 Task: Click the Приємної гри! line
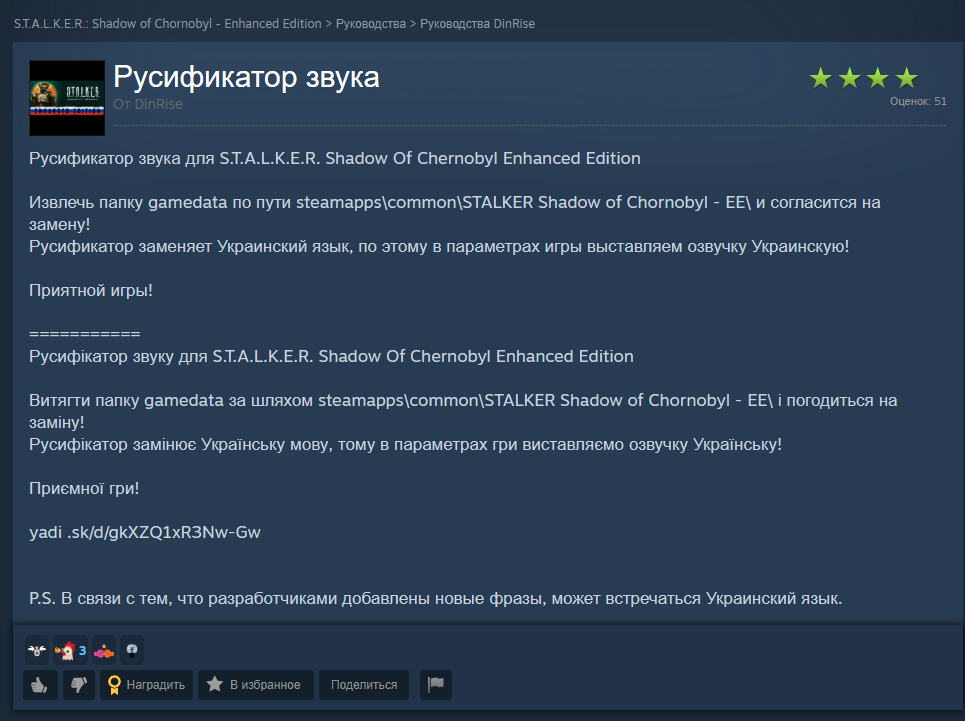click(84, 488)
